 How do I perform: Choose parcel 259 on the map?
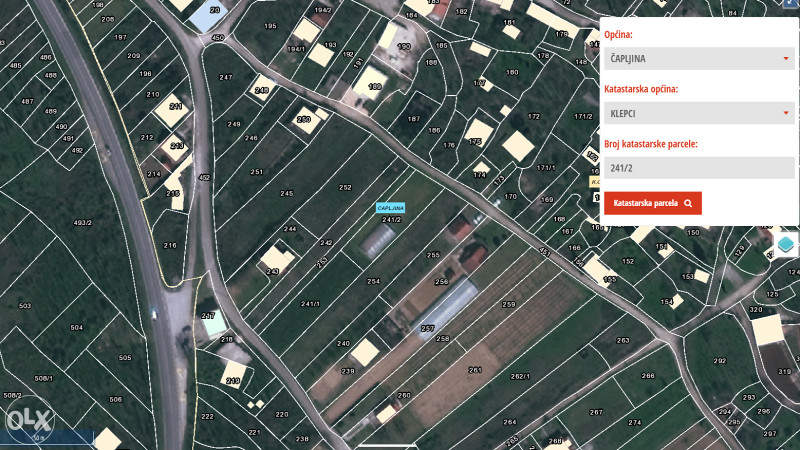coord(509,304)
